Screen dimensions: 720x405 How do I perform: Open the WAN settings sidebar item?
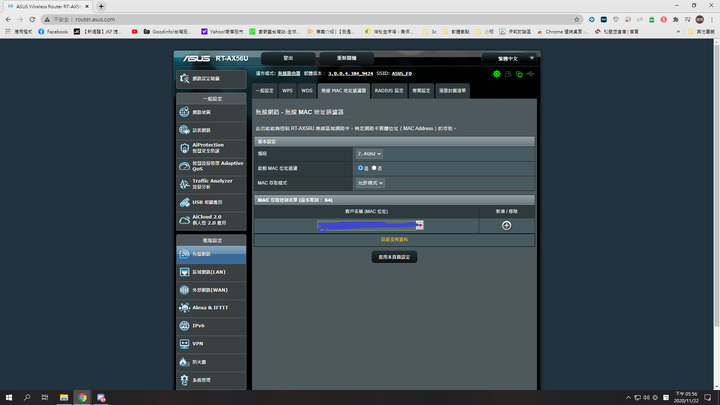(211, 290)
